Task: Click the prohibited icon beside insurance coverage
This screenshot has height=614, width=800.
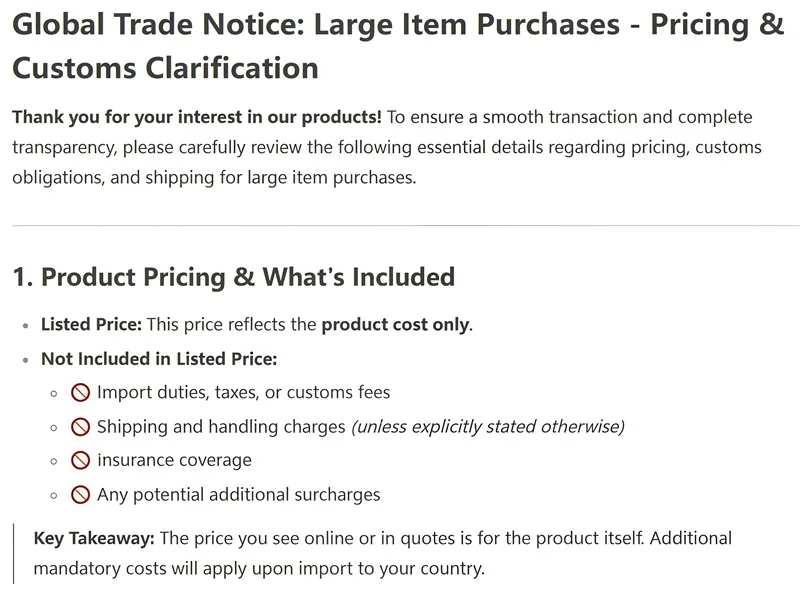Action: pos(81,461)
